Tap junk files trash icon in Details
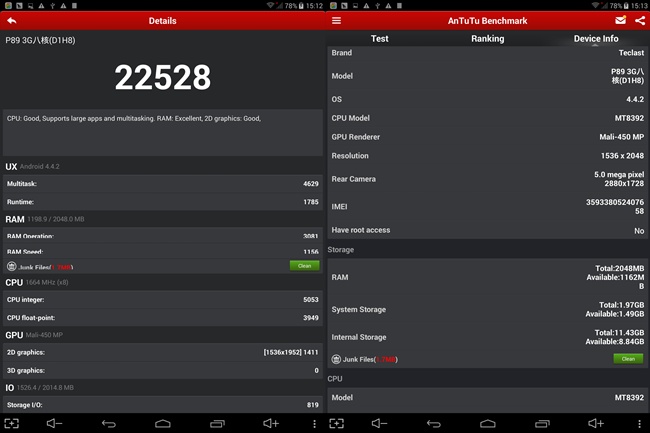 [x=12, y=266]
